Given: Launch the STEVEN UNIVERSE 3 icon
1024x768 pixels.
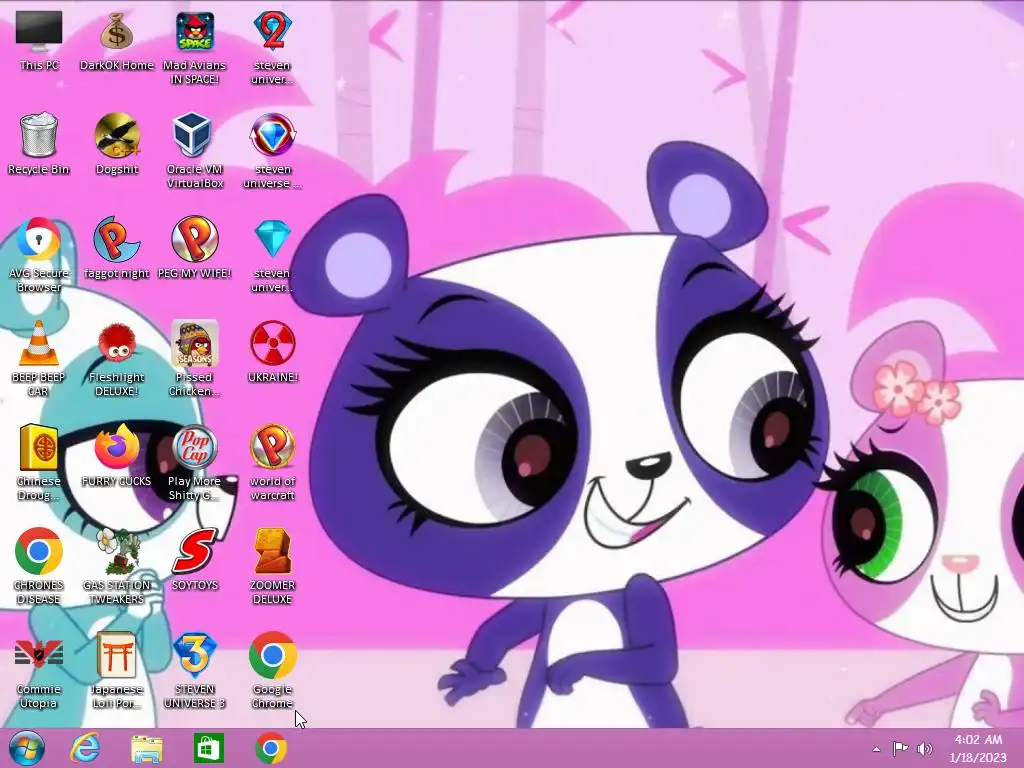Looking at the screenshot, I should pos(195,670).
